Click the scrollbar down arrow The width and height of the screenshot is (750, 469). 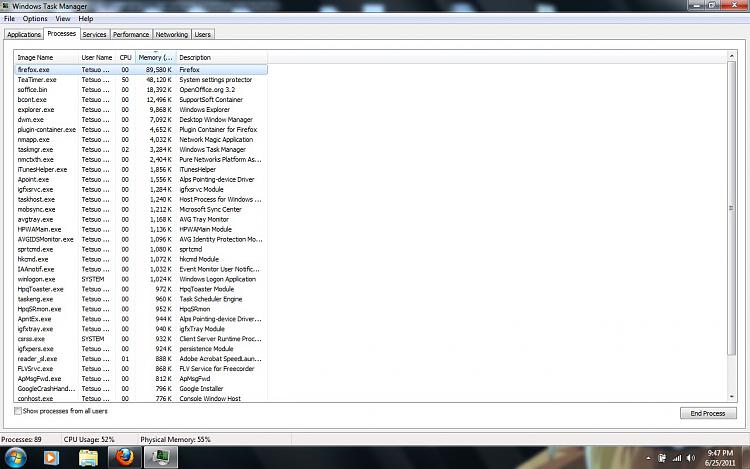pos(731,397)
